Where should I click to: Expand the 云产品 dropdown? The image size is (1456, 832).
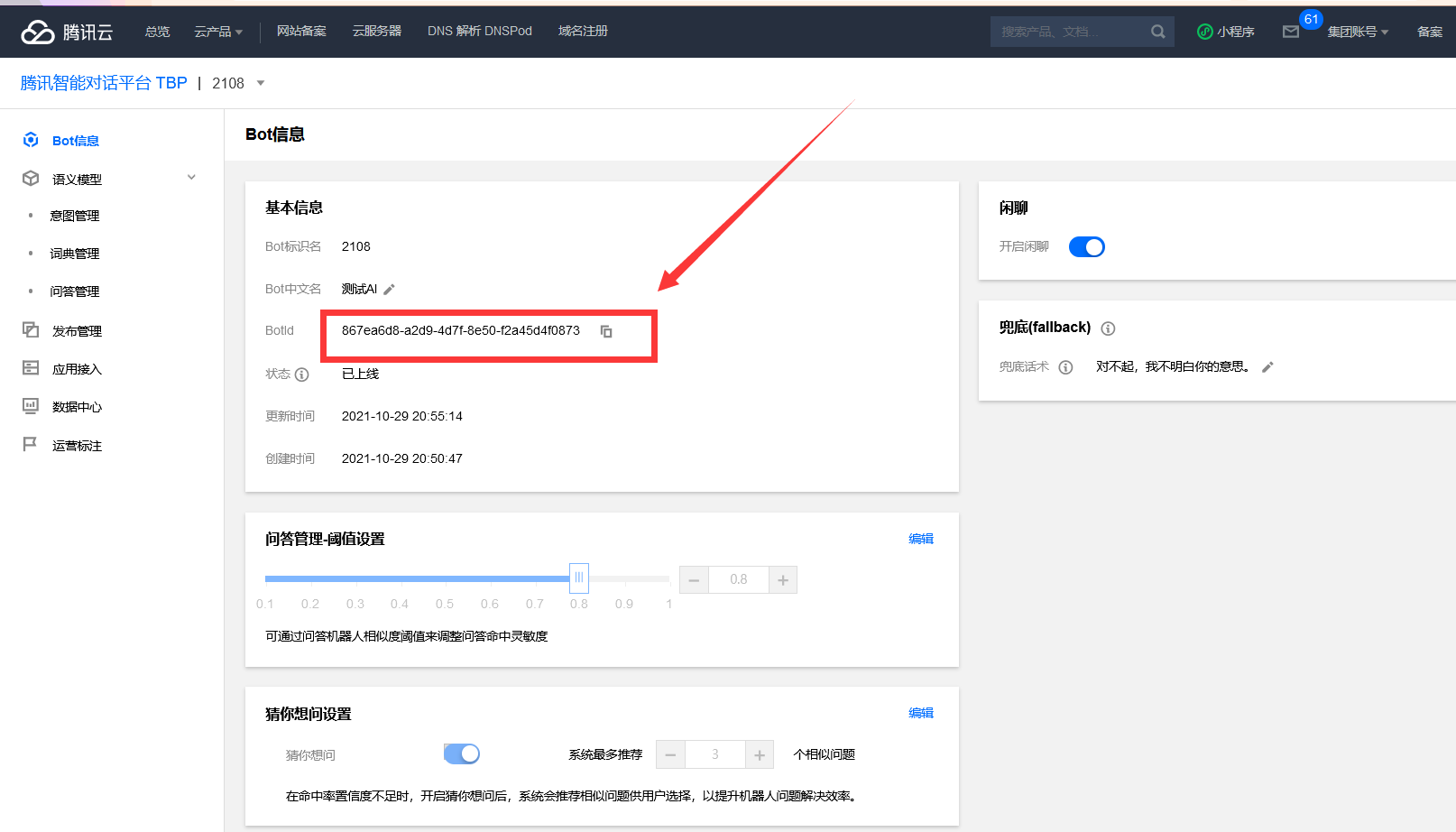(x=218, y=32)
